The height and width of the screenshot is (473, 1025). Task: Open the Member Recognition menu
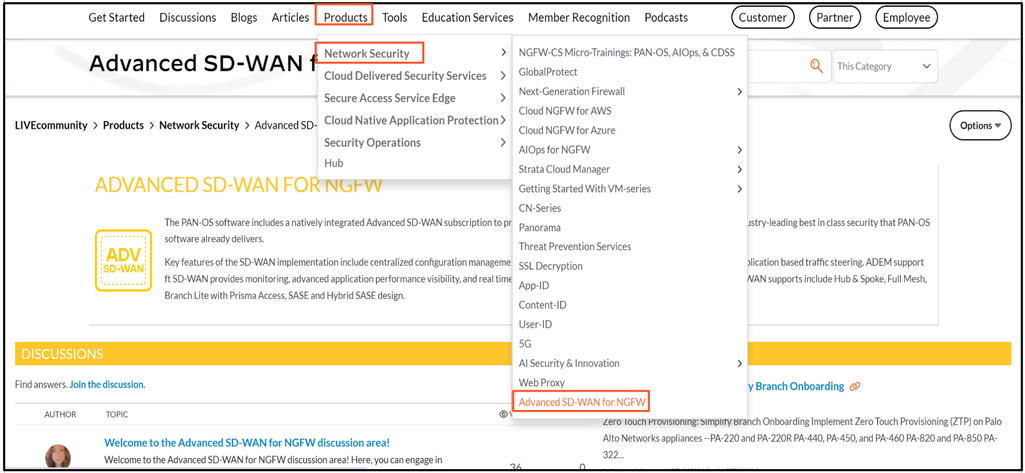579,18
